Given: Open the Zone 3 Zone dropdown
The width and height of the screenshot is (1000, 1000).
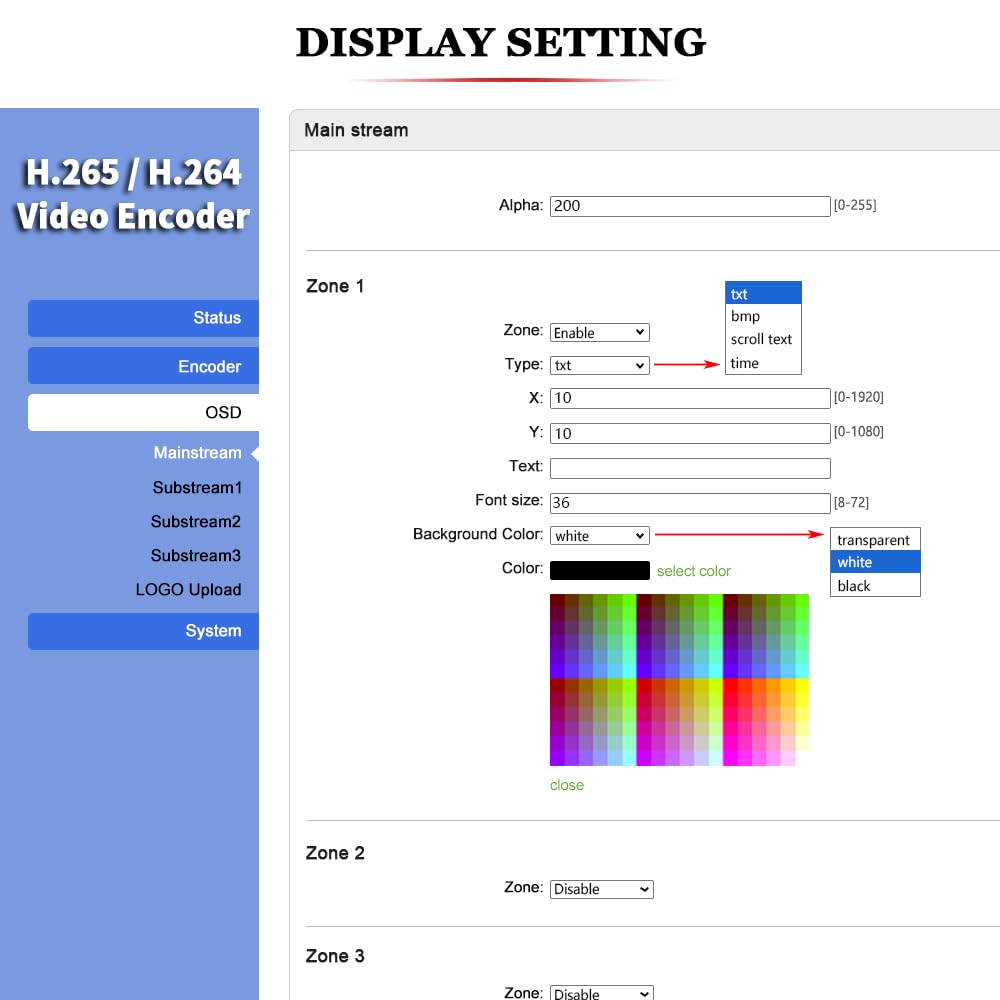Looking at the screenshot, I should (600, 993).
